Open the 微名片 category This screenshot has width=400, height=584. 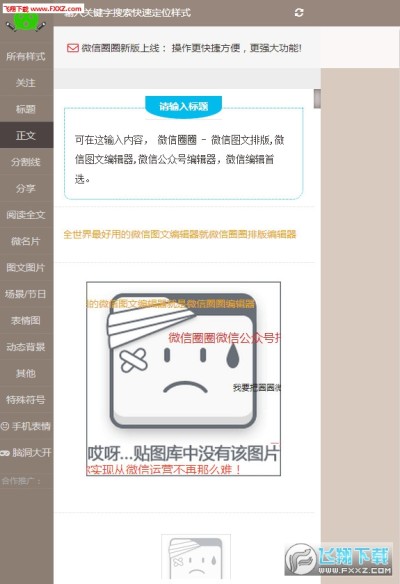pos(26,241)
